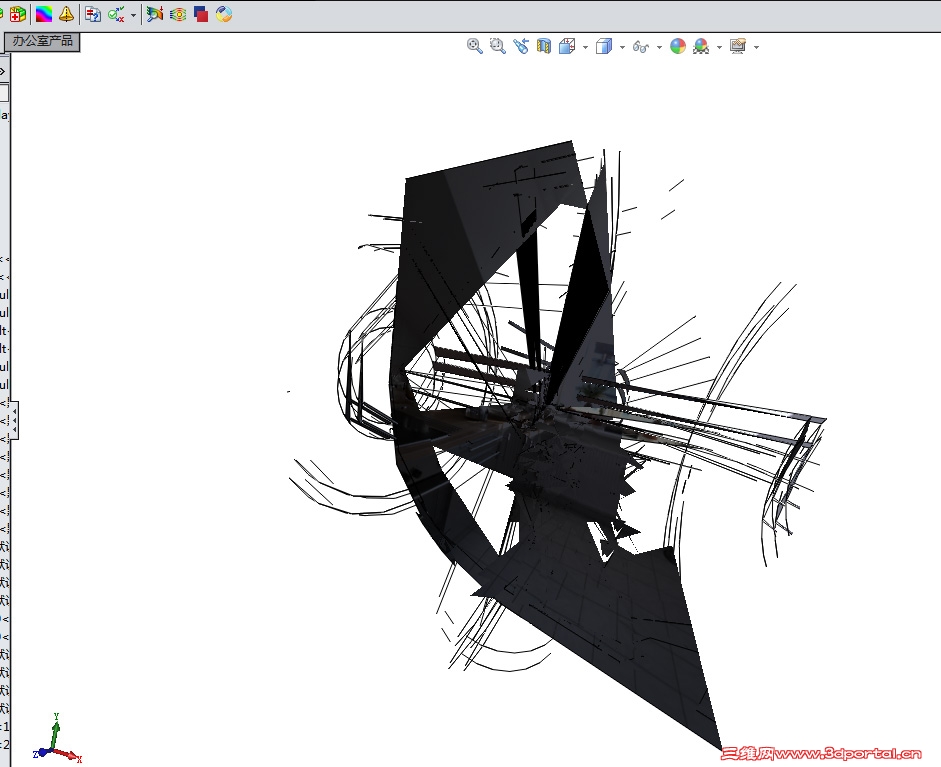Toggle the Section View icon
941x767 pixels.
tap(544, 46)
